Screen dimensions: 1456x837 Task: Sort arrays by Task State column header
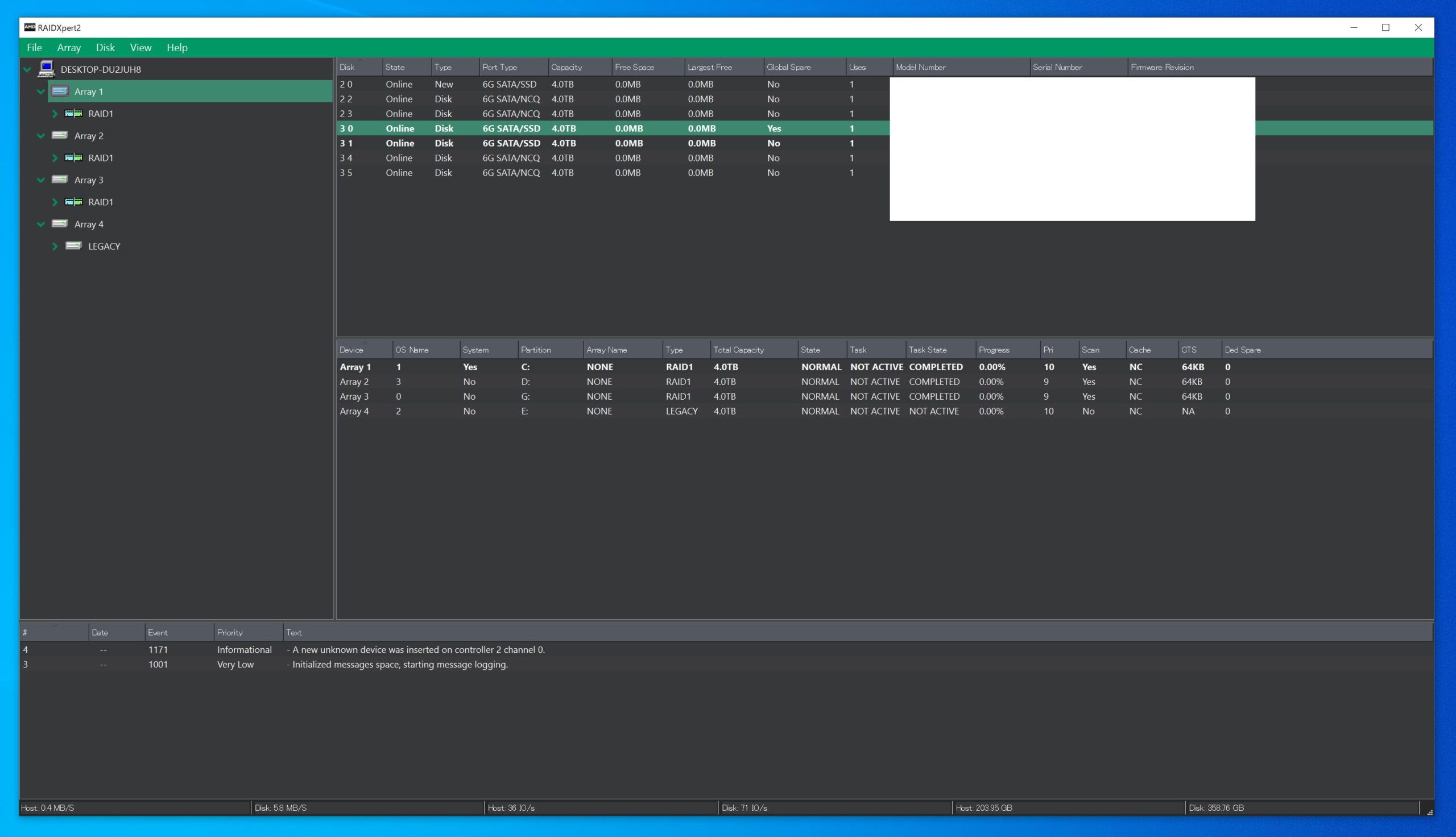click(x=927, y=350)
